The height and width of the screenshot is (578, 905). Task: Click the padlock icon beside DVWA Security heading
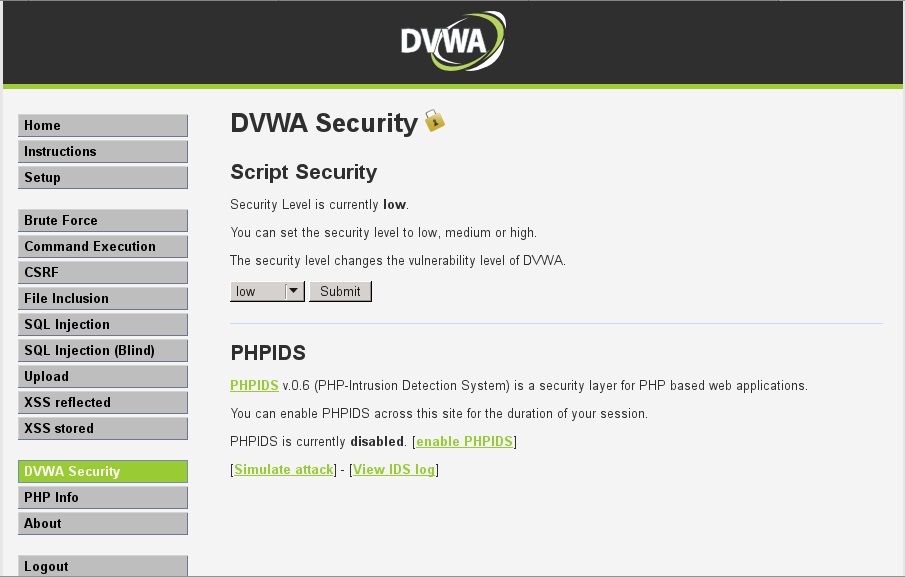click(433, 122)
